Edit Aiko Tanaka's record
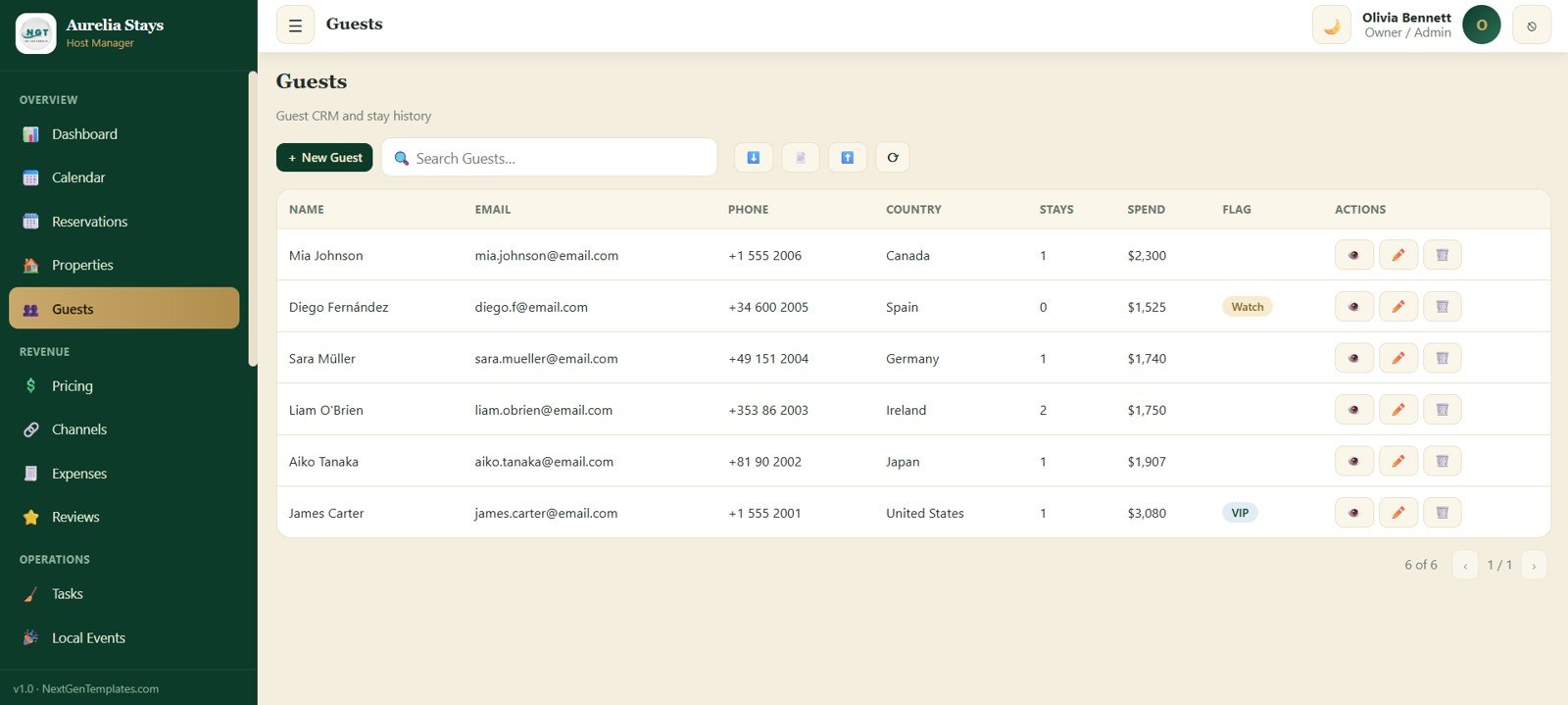This screenshot has height=705, width=1568. click(1398, 461)
